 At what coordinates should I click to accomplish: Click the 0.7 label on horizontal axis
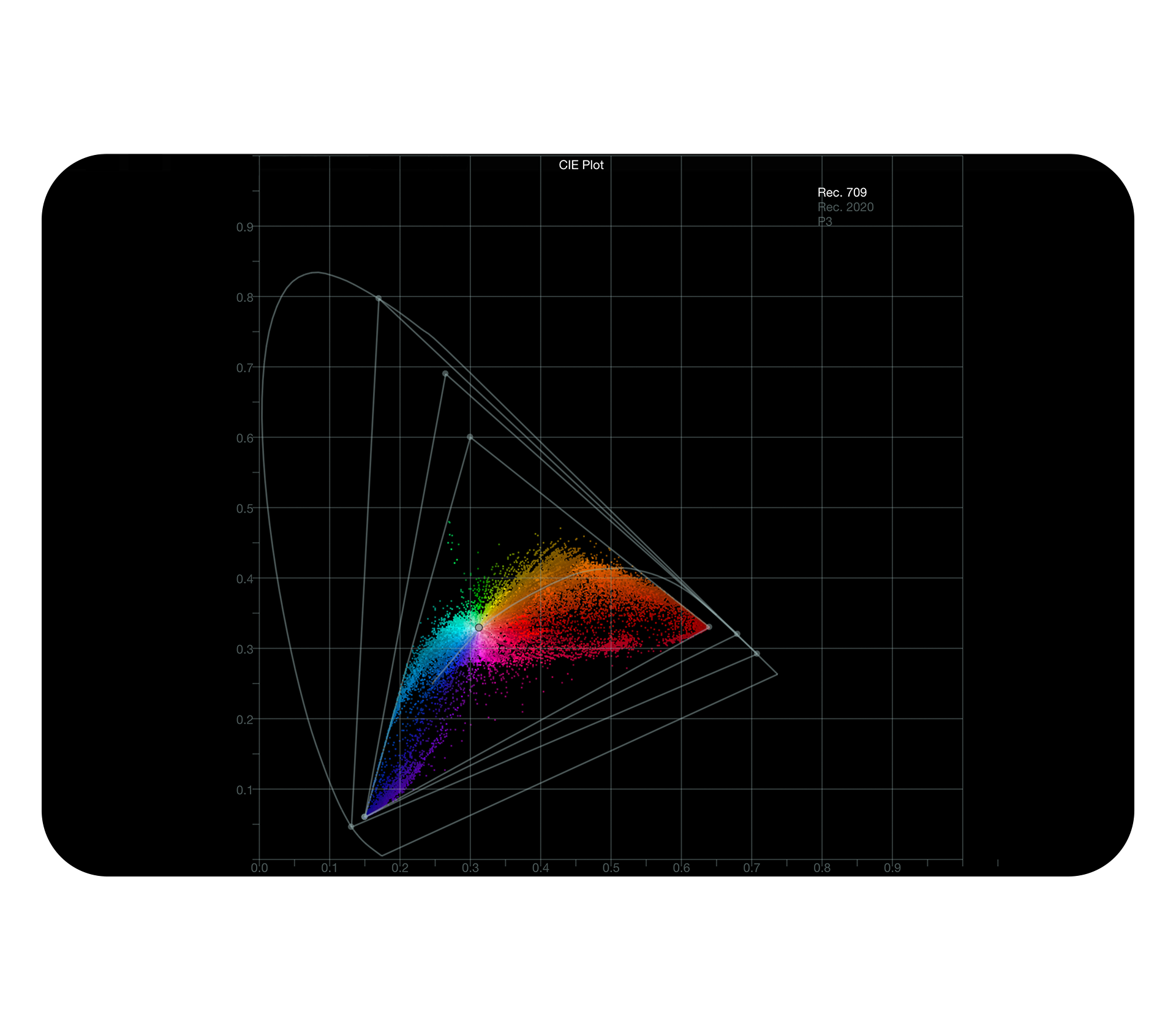[752, 868]
